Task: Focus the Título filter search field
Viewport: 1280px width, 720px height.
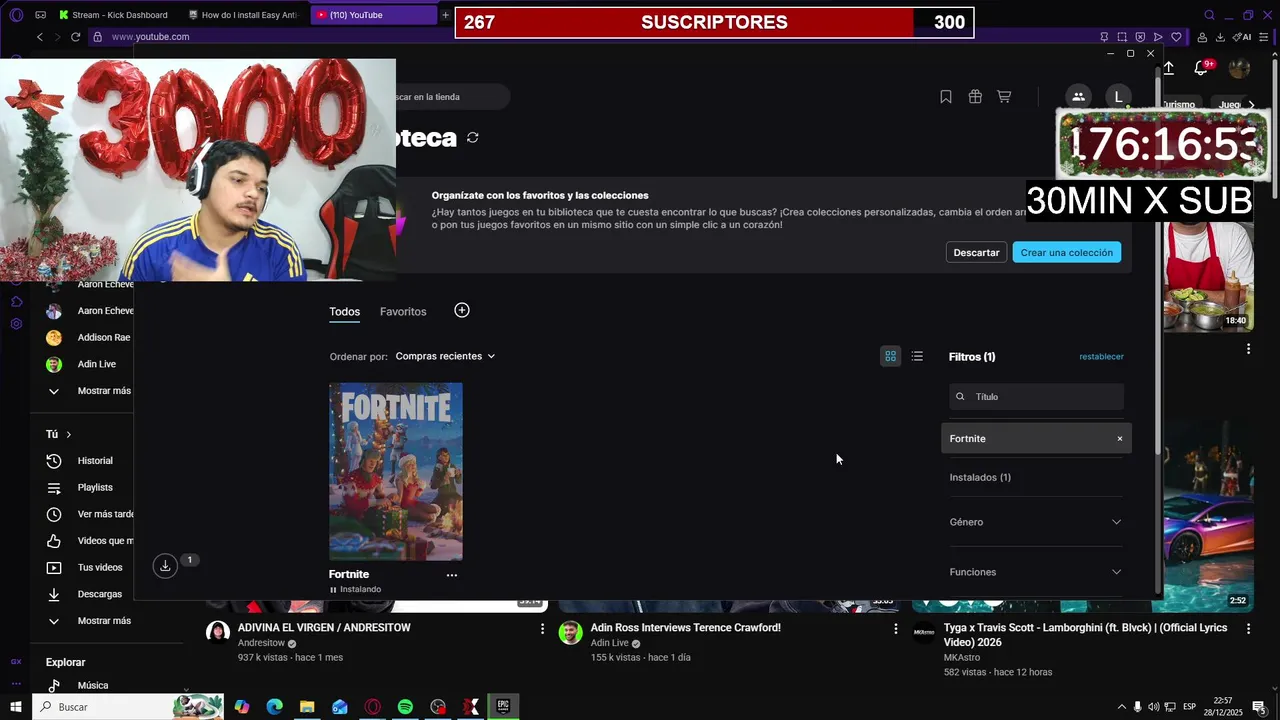Action: (1036, 397)
